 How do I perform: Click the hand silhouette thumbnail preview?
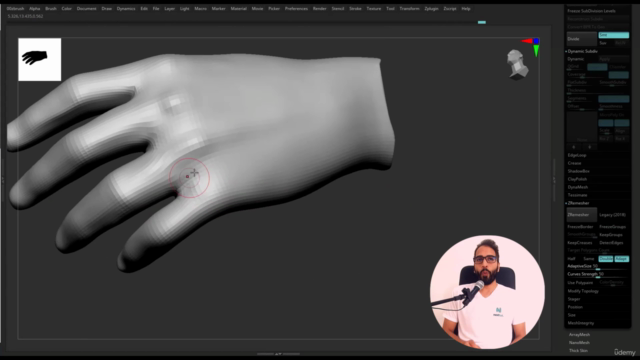40,60
